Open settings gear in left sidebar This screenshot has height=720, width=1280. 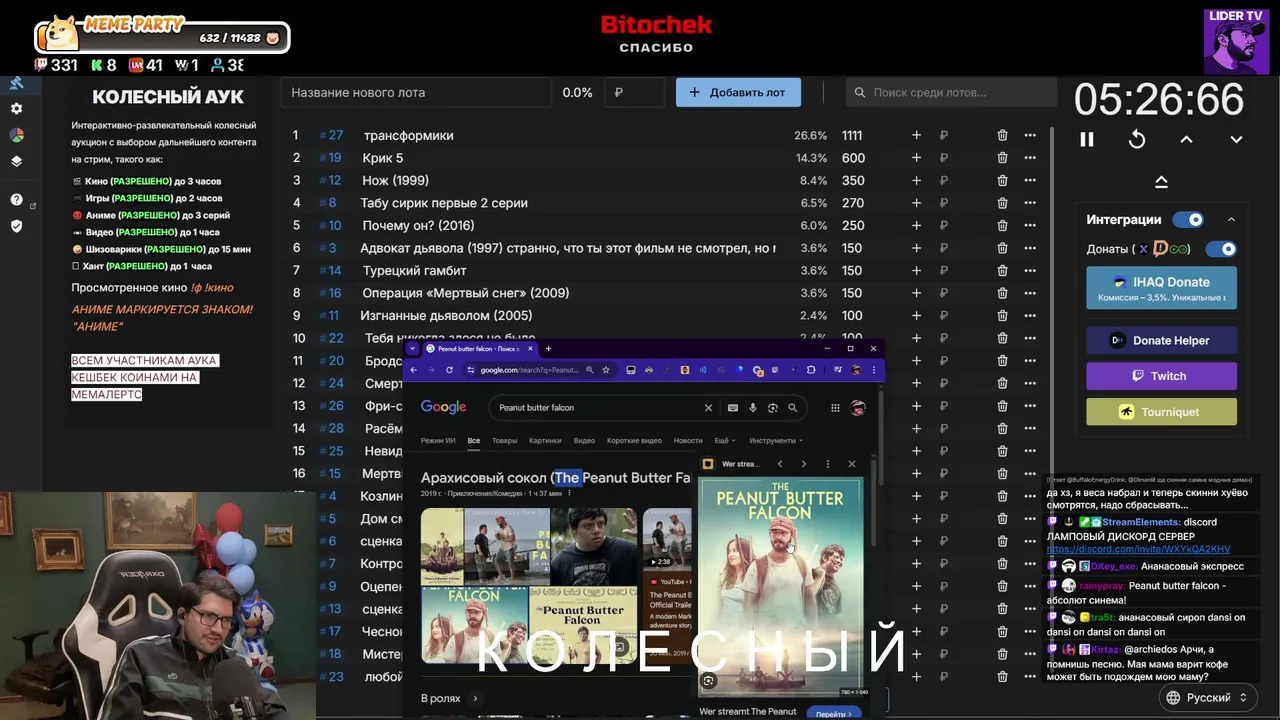click(16, 109)
